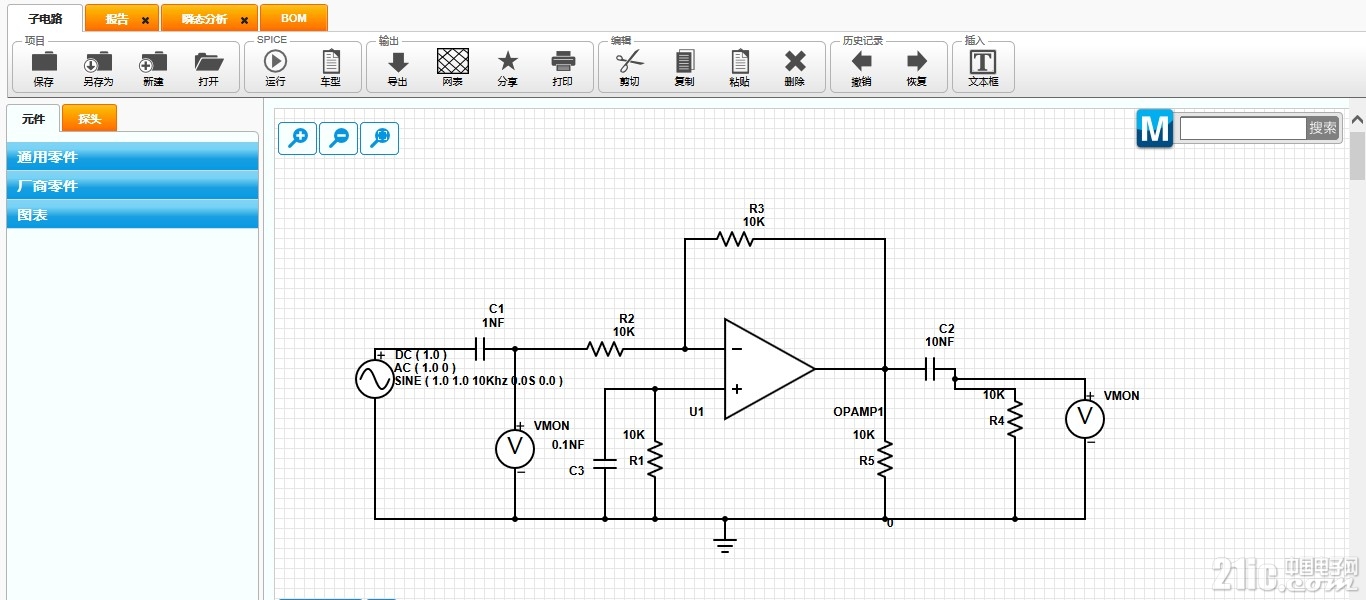Select the U1 op-amp triangle symbol
The height and width of the screenshot is (600, 1366).
770,369
